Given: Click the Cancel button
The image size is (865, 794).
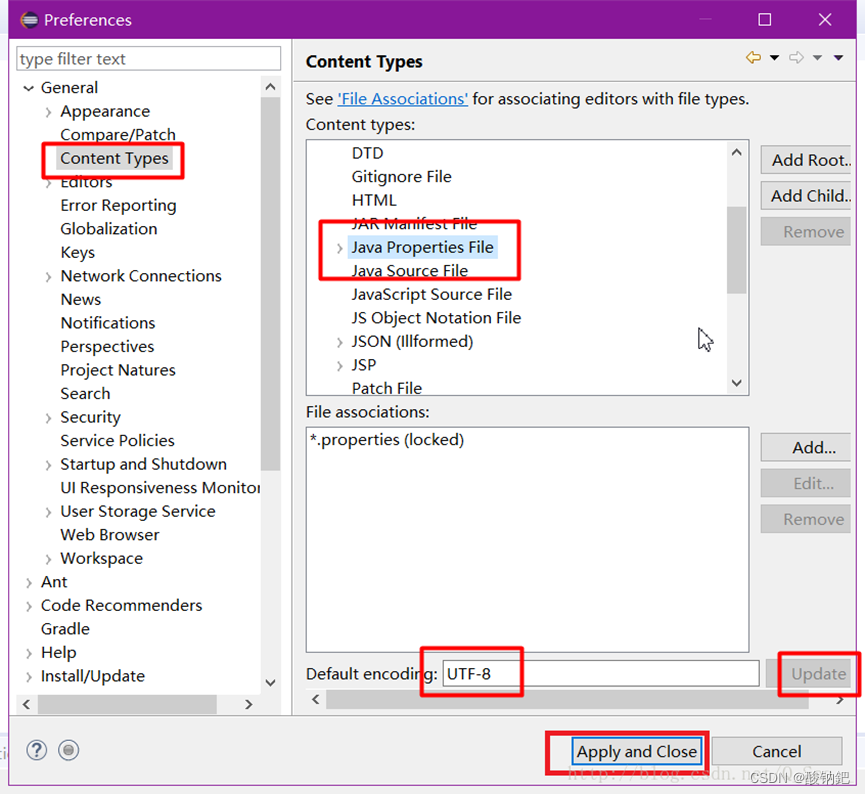Looking at the screenshot, I should pos(777,752).
